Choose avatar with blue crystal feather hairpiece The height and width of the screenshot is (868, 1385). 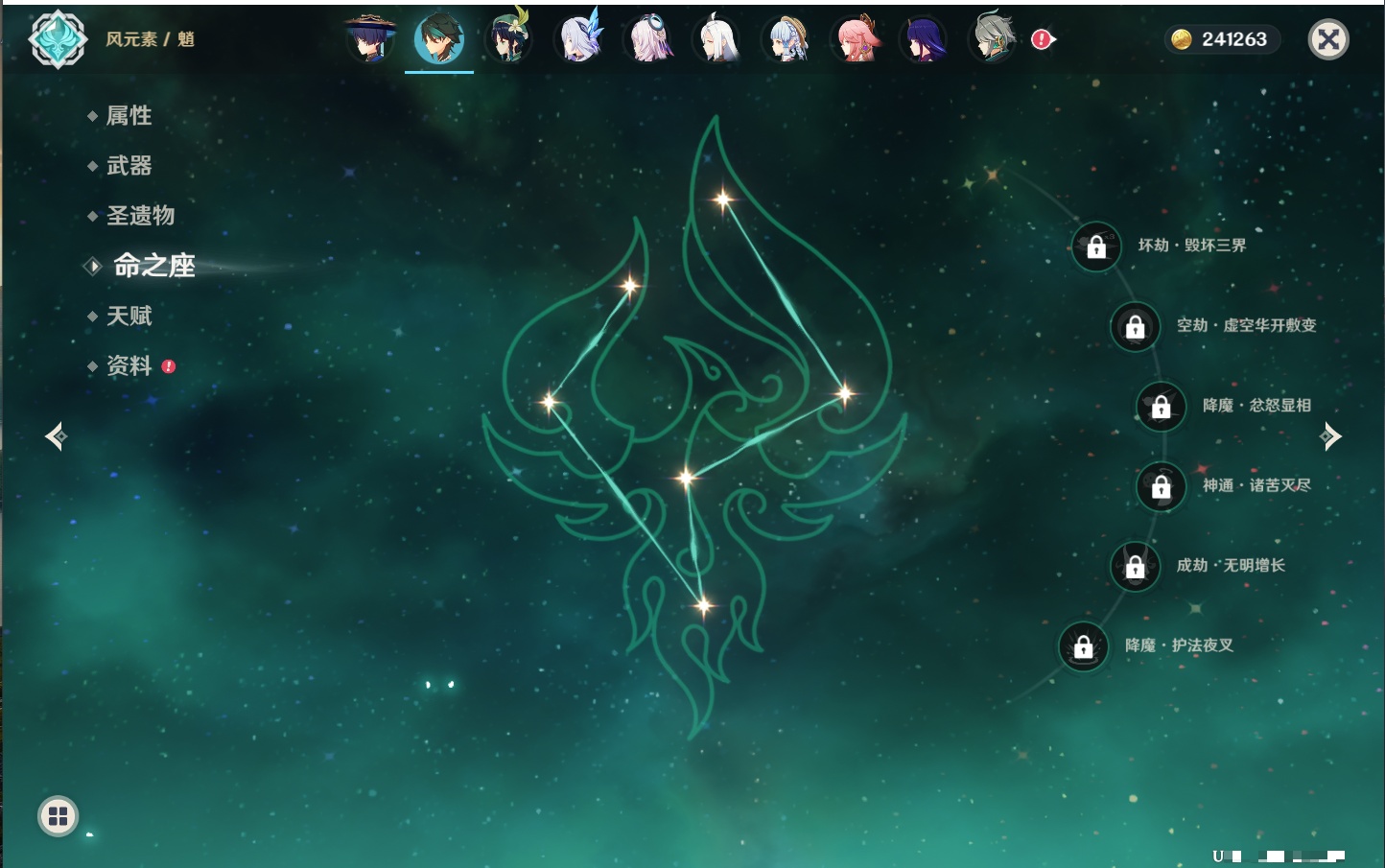[578, 39]
